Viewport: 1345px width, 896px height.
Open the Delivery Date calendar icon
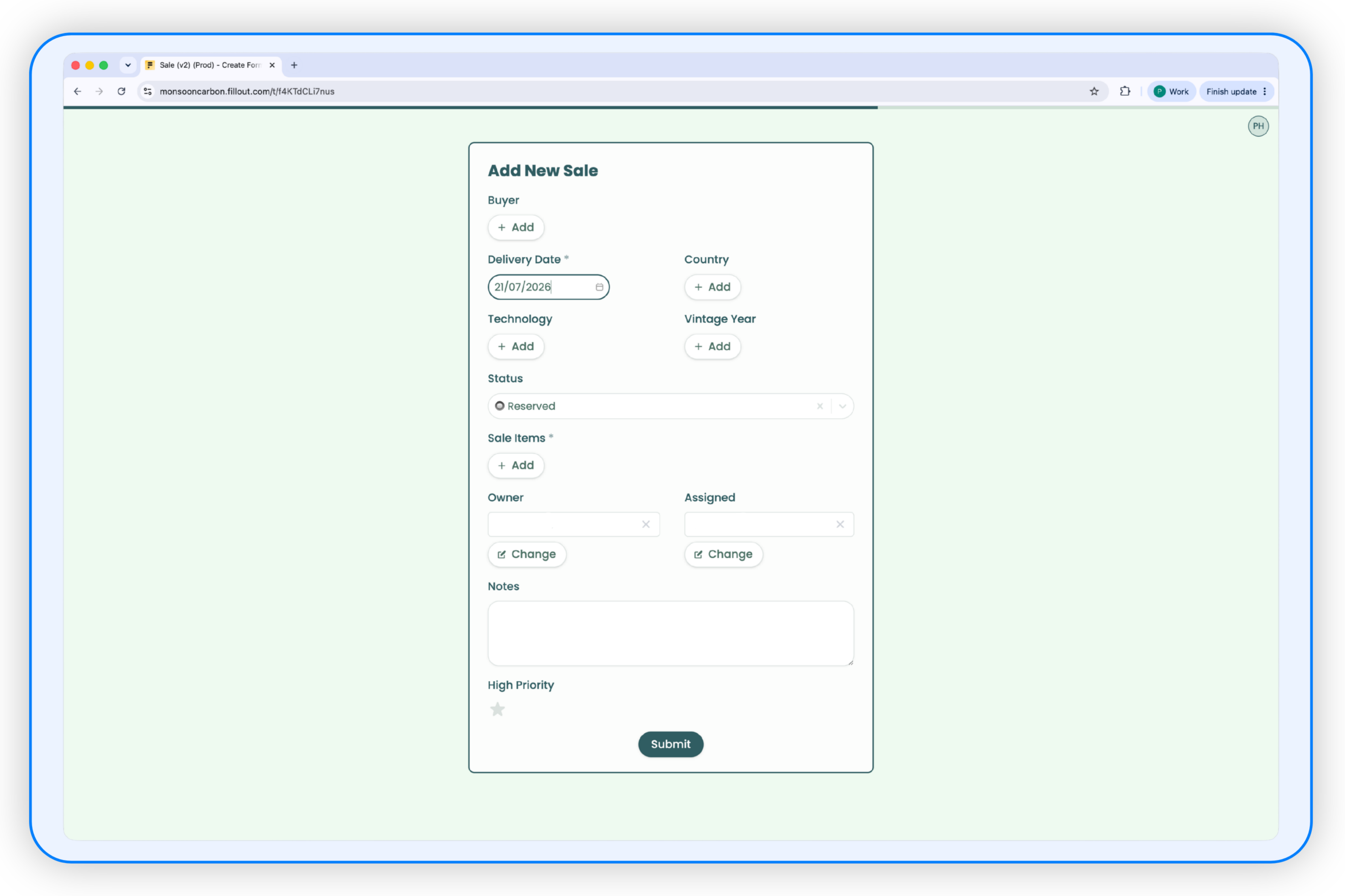point(599,287)
